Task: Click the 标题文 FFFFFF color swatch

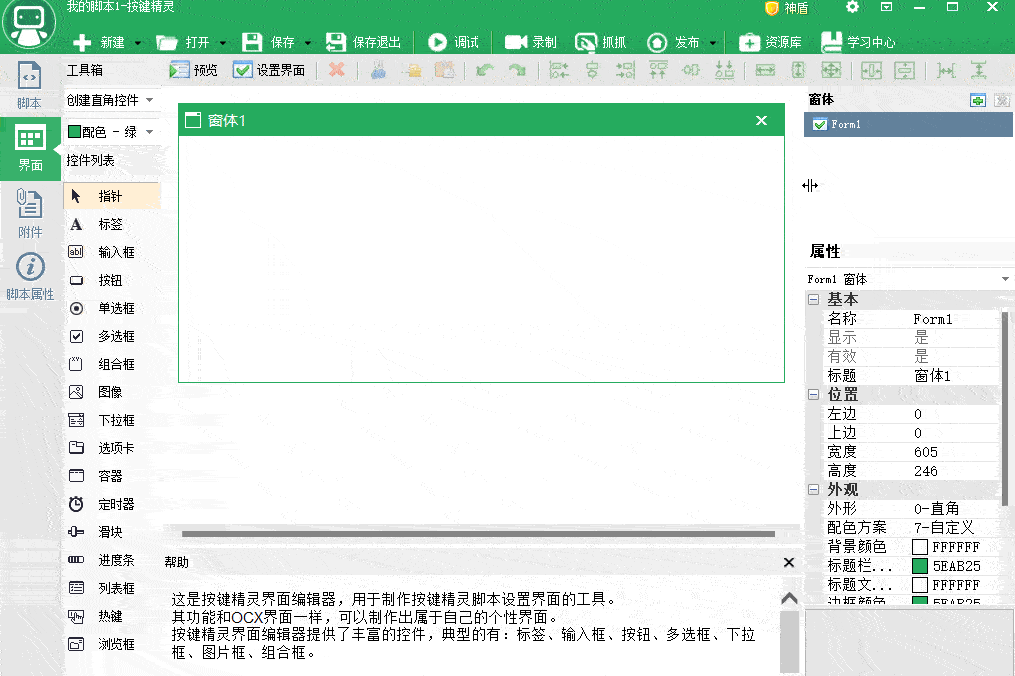Action: point(920,585)
